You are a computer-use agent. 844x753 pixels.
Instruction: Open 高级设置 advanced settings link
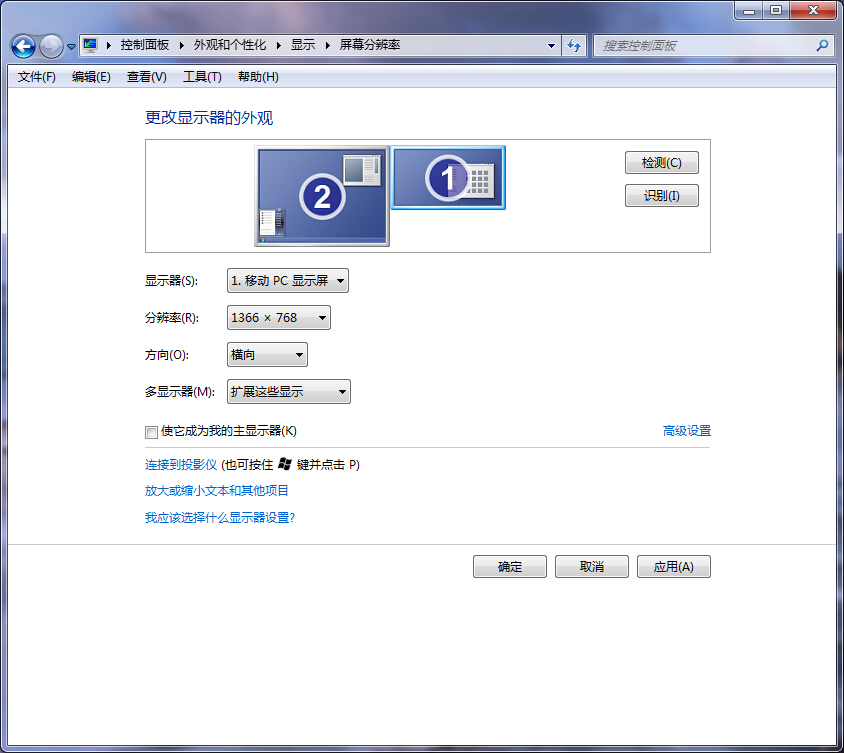pos(687,431)
